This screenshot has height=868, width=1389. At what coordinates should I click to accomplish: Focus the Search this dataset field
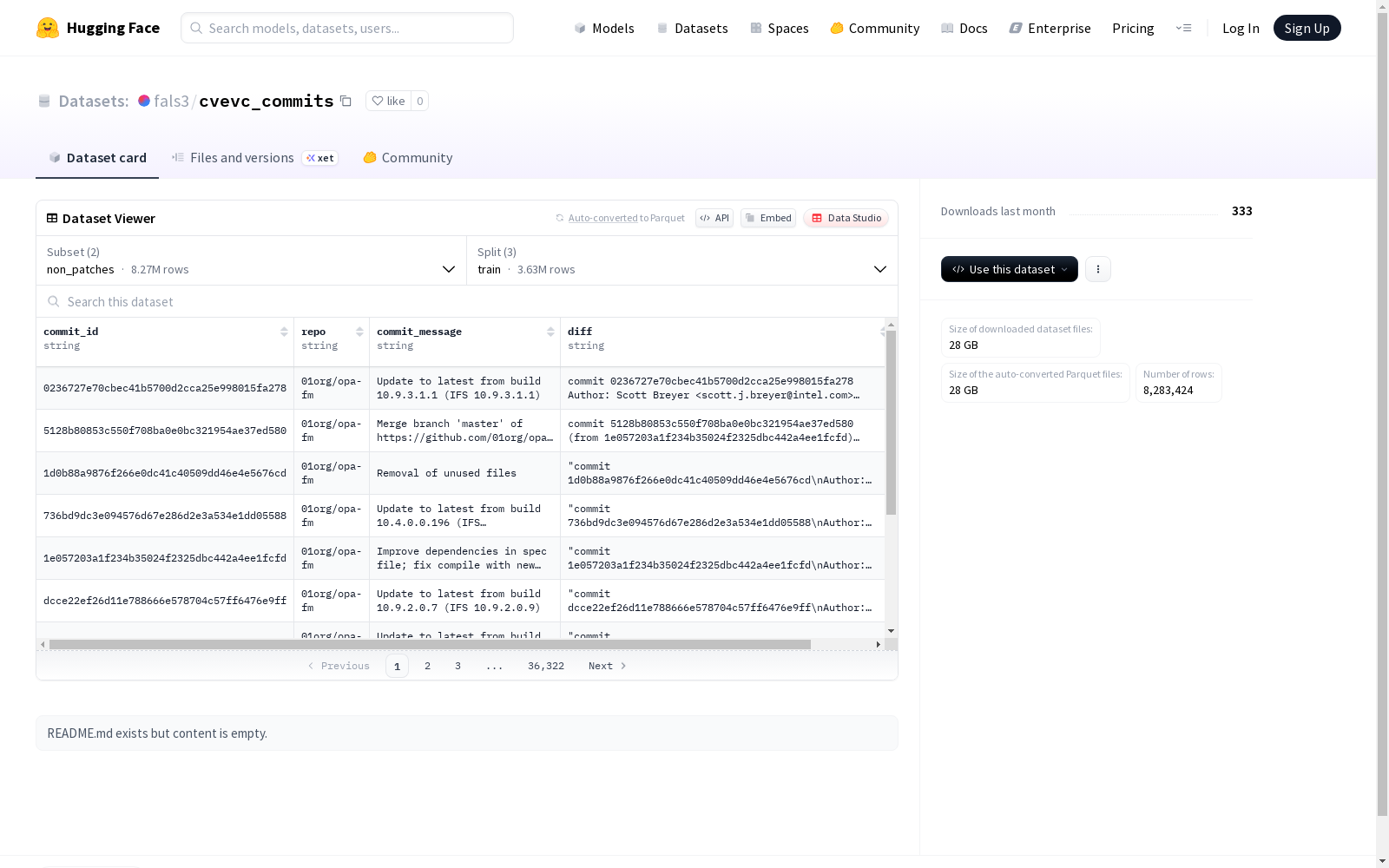pyautogui.click(x=467, y=301)
